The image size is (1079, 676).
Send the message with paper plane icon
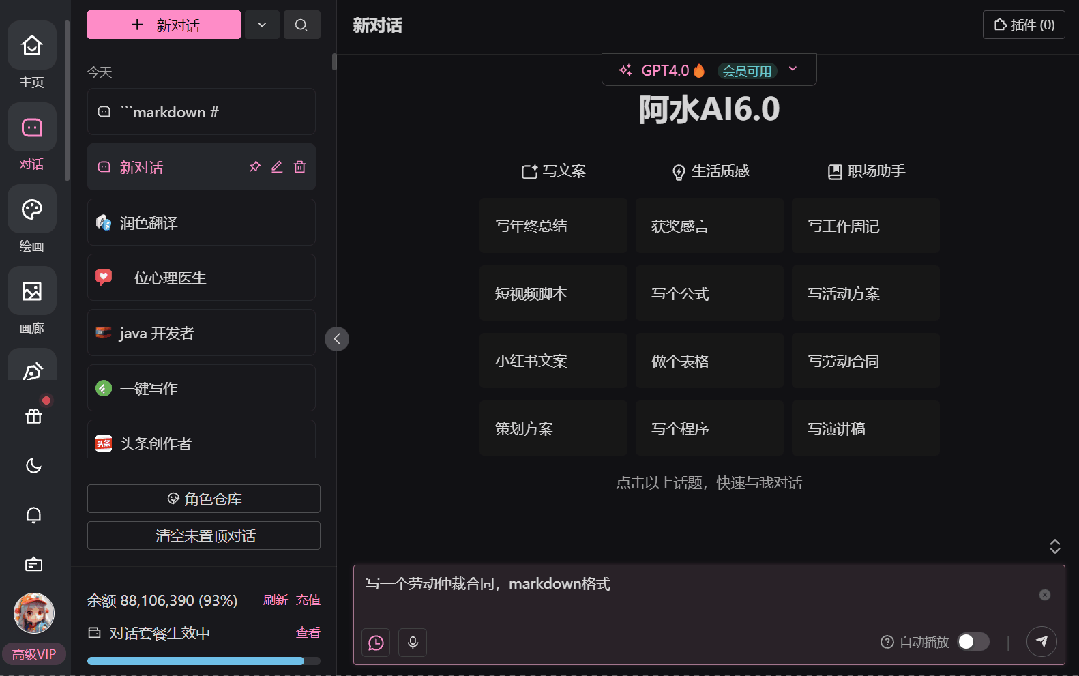coord(1041,642)
